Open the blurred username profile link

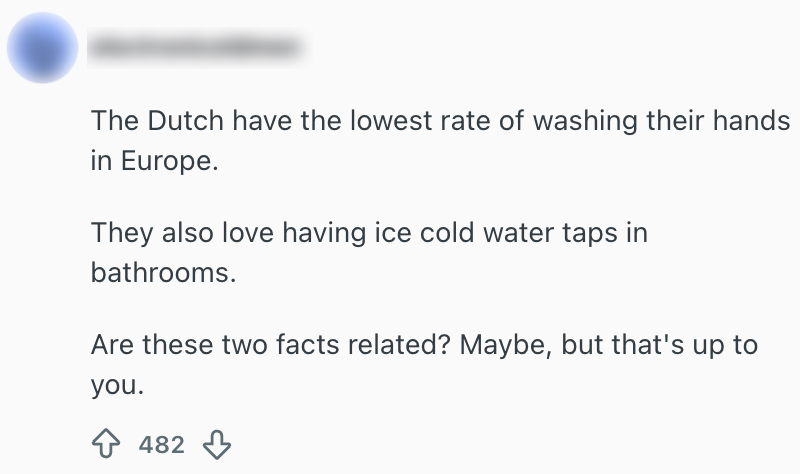click(195, 46)
